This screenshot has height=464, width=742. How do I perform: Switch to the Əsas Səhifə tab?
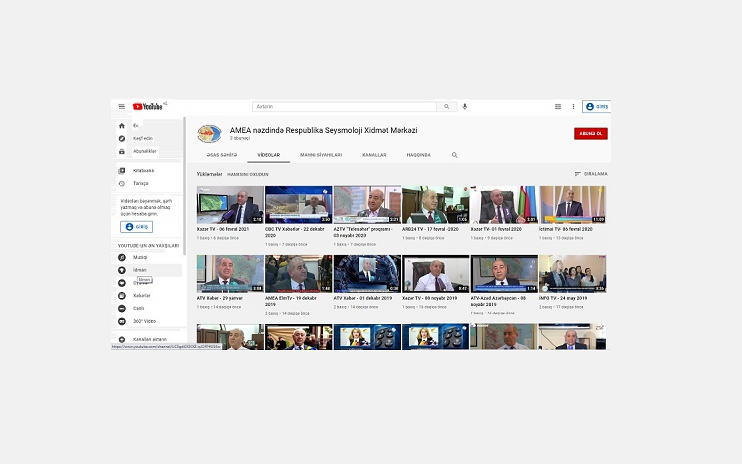point(220,155)
